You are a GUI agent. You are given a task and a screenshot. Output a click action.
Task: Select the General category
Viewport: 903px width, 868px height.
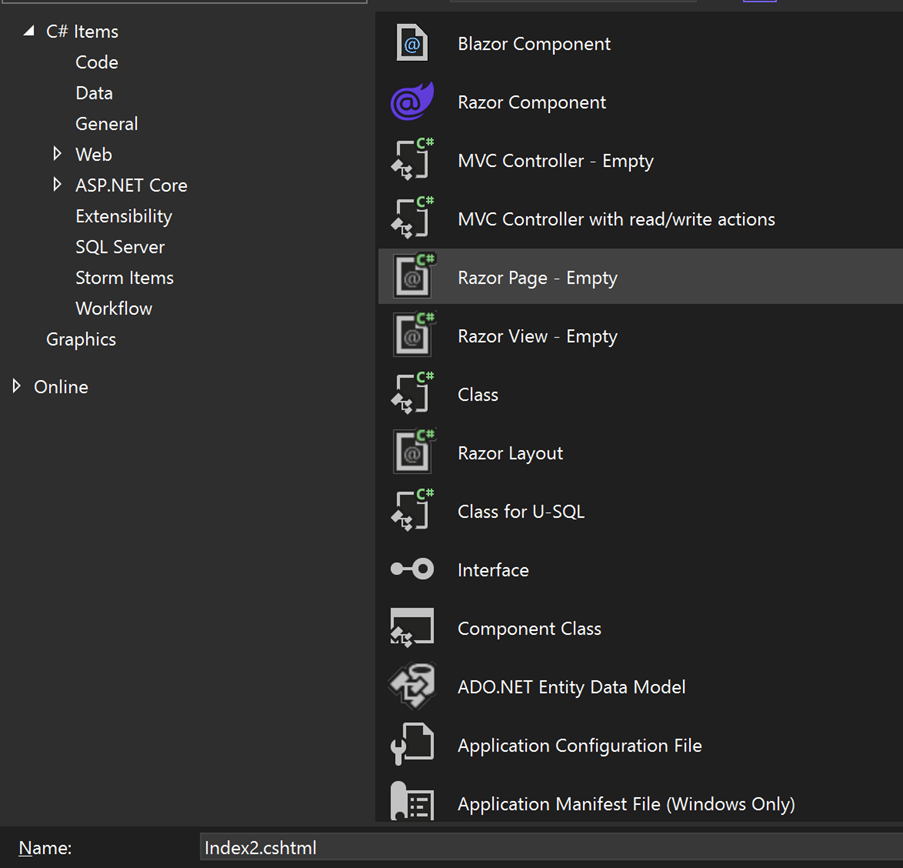[x=107, y=124]
